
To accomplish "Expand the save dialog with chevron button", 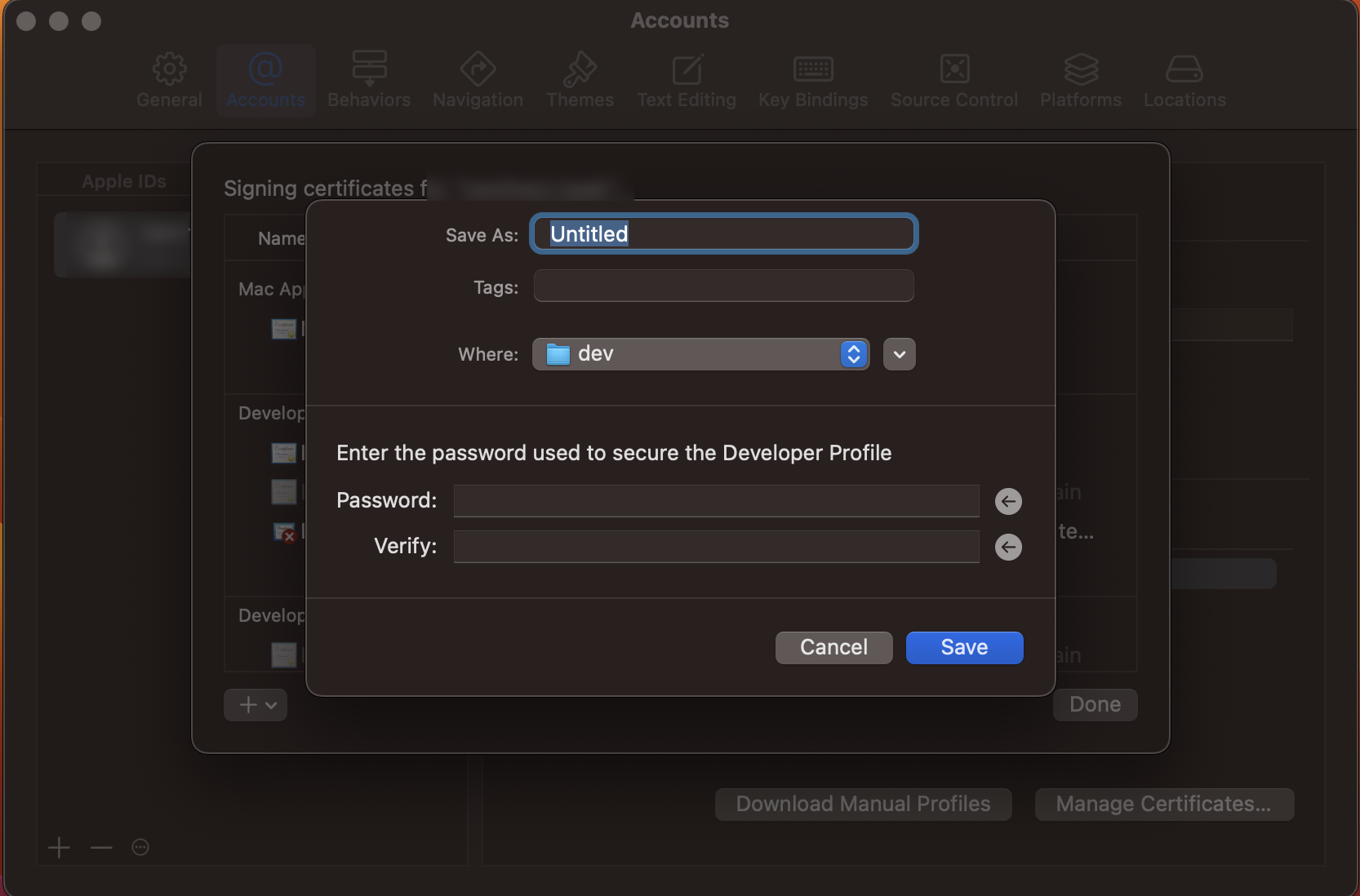I will coord(900,354).
